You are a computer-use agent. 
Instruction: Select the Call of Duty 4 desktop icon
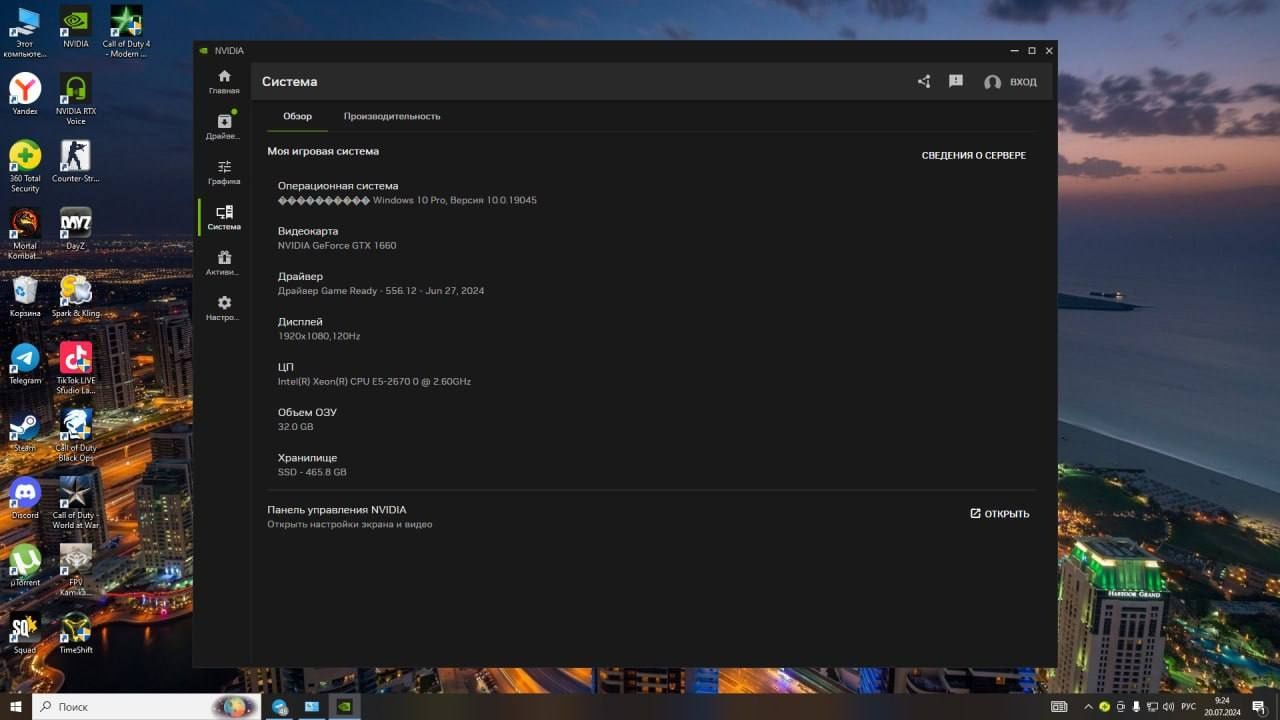[126, 32]
